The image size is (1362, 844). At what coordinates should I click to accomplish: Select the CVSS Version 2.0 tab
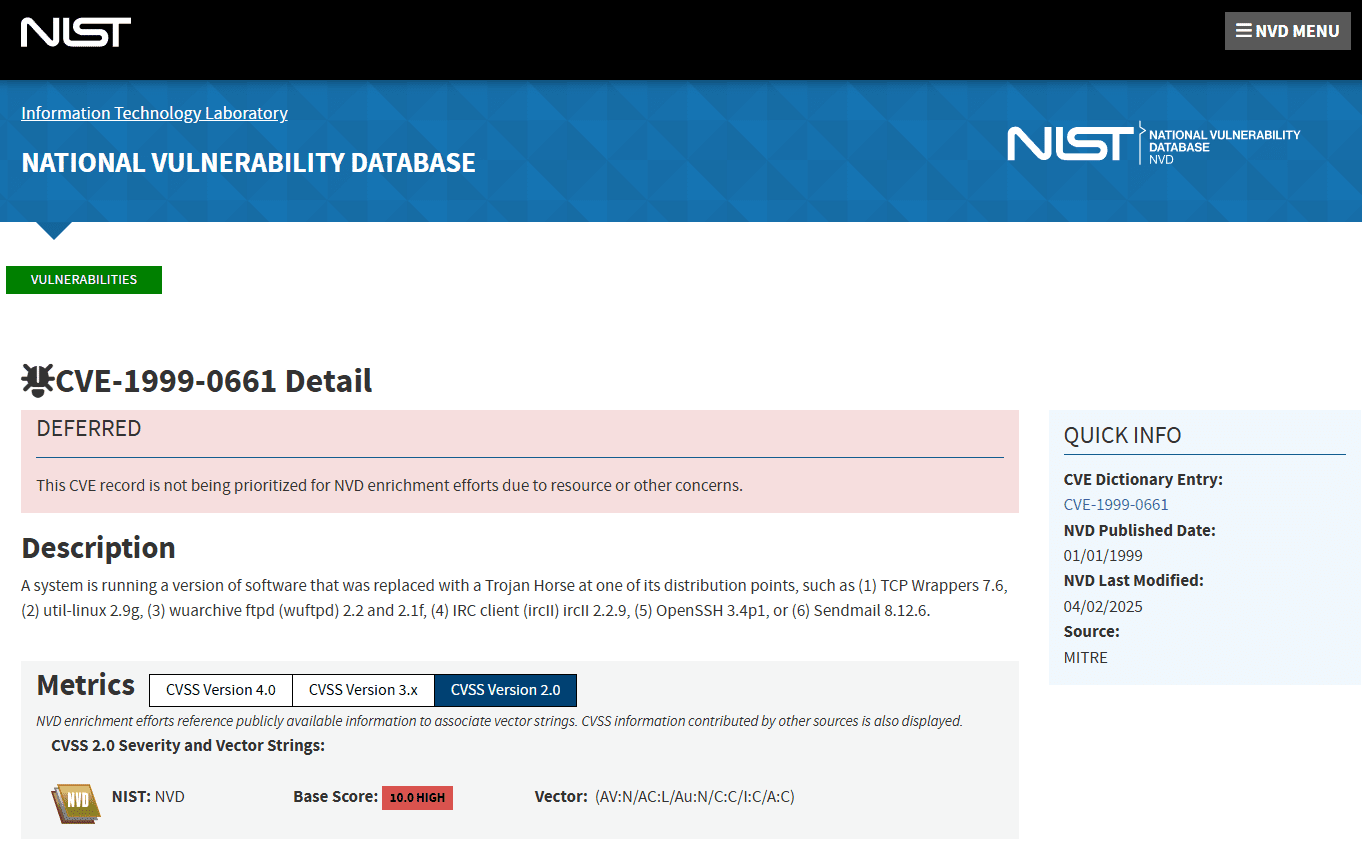click(505, 690)
